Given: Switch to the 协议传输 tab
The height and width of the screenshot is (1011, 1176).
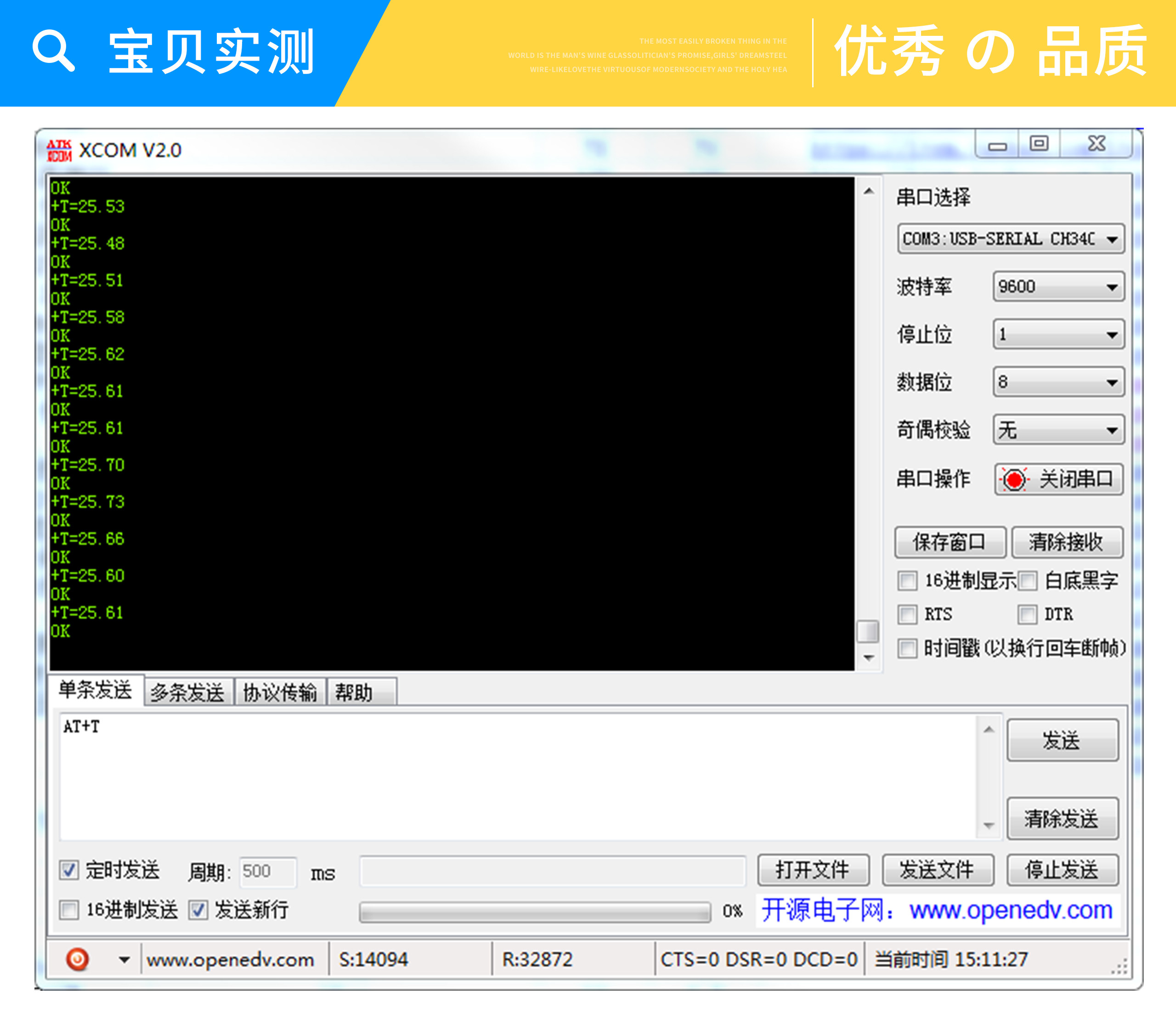Looking at the screenshot, I should tap(280, 693).
